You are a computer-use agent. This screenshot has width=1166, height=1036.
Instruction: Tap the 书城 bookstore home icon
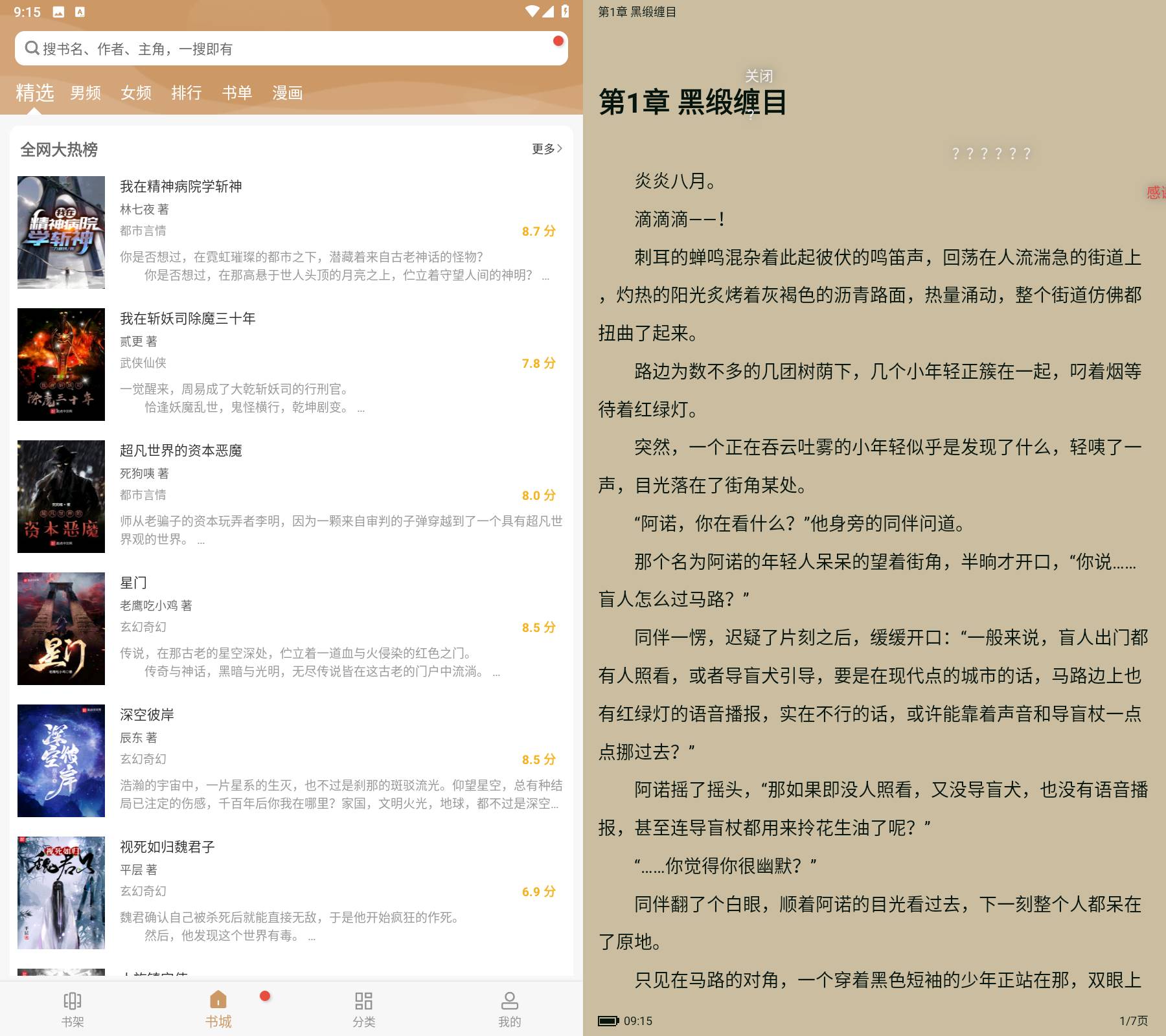218,1000
